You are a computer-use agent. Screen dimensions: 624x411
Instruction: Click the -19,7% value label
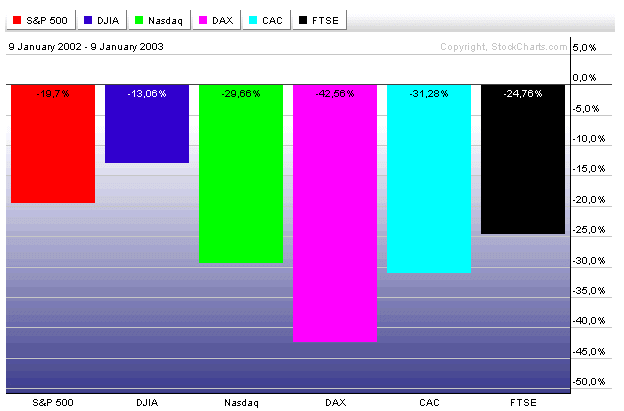point(53,93)
